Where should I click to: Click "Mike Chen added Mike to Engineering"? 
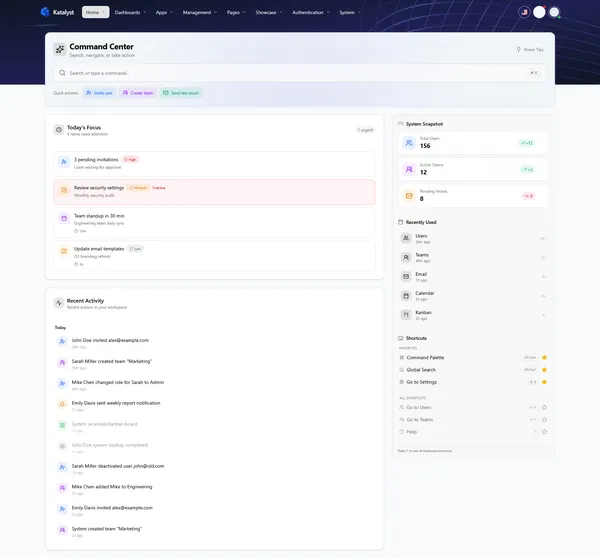[214, 489]
